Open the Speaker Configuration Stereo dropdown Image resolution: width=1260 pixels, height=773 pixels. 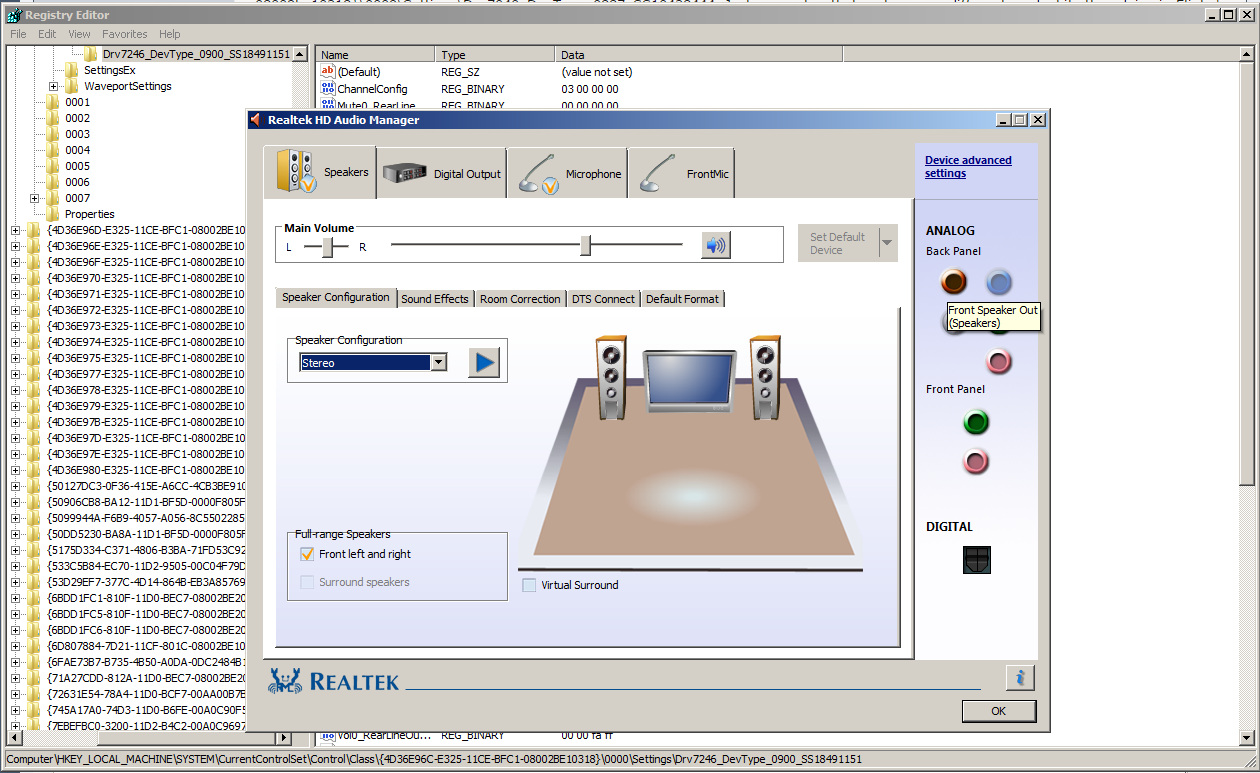coord(438,363)
